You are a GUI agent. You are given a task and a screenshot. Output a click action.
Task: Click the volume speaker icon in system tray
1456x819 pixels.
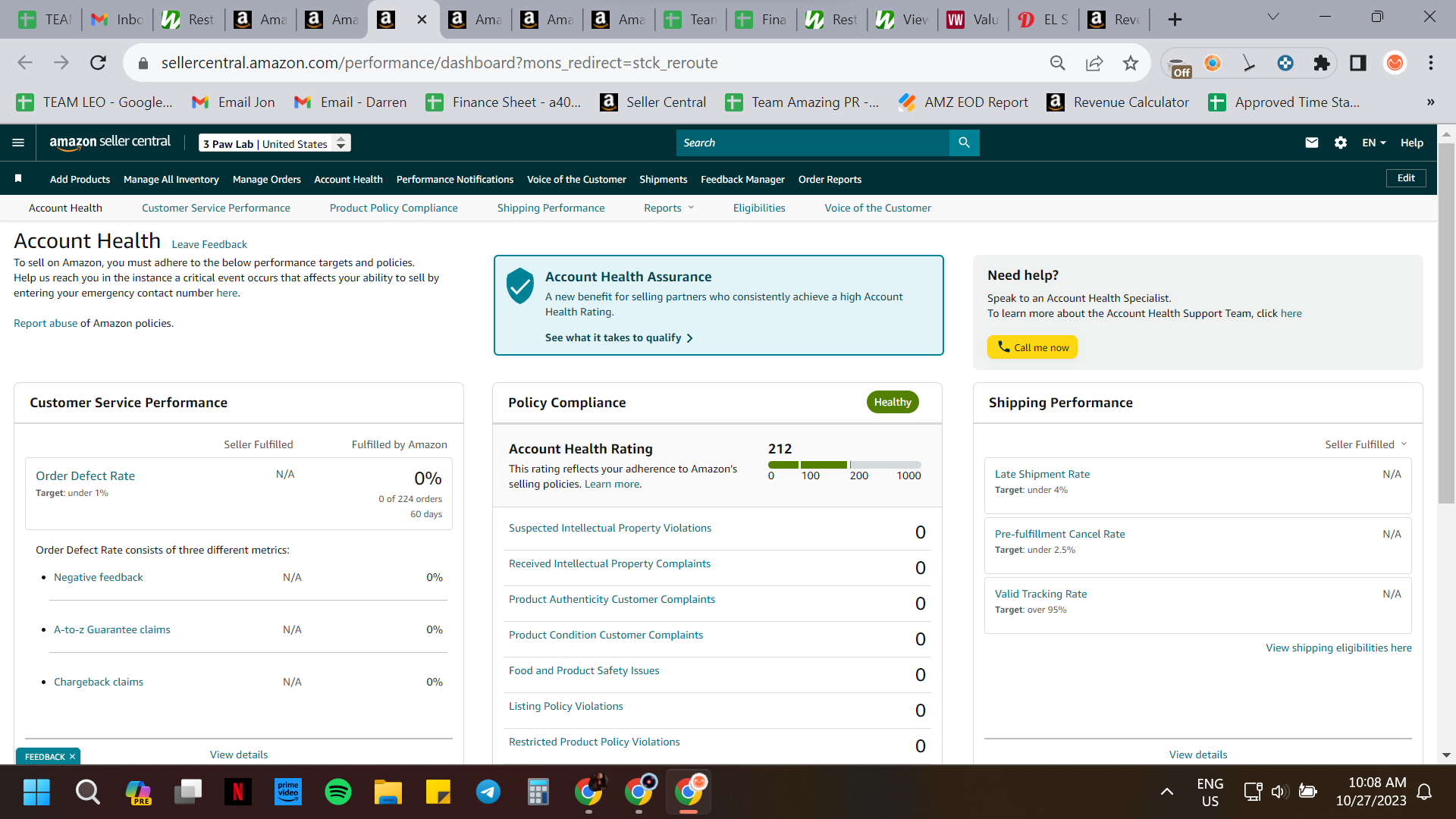(1279, 792)
